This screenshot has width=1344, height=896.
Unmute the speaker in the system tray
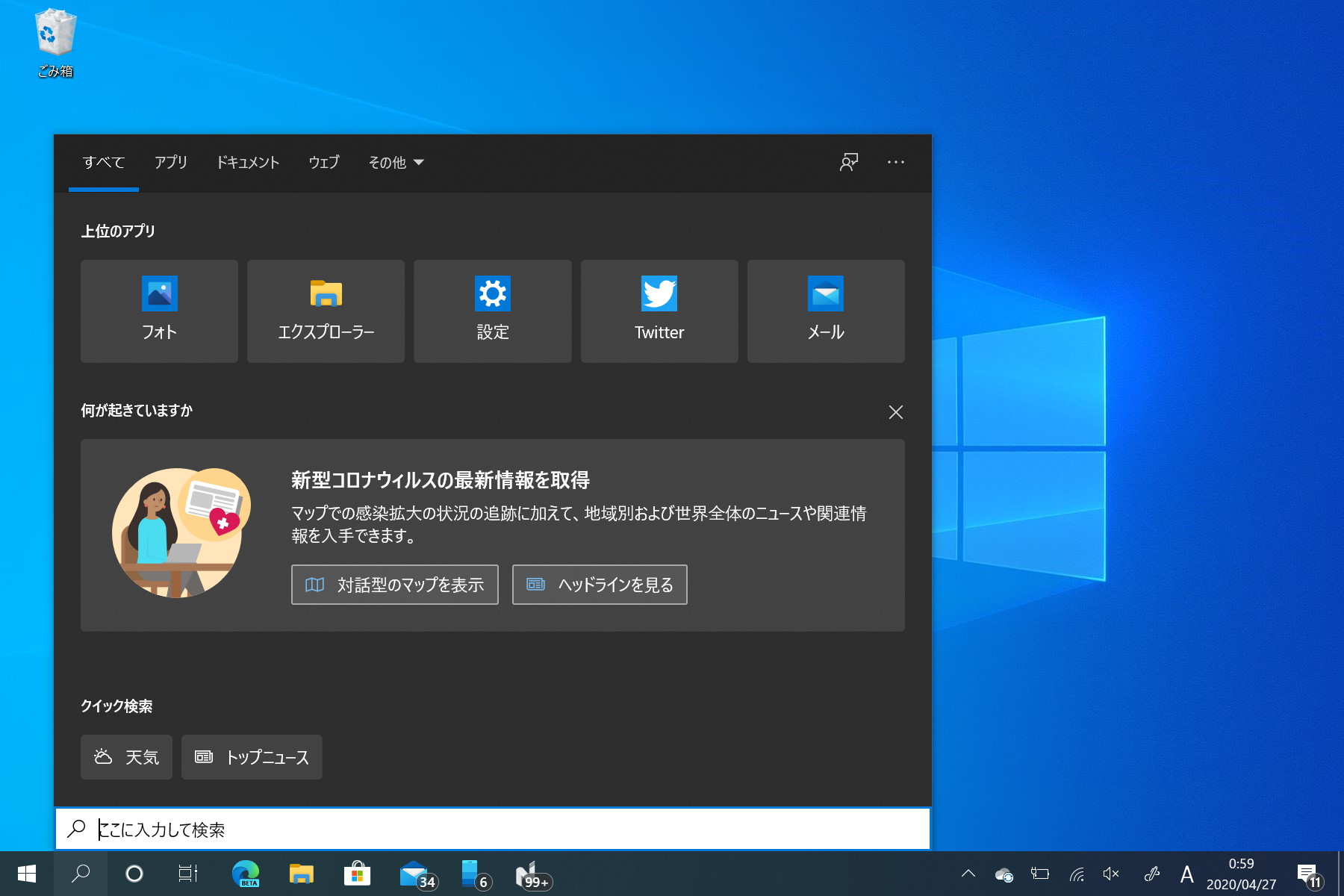point(1110,872)
